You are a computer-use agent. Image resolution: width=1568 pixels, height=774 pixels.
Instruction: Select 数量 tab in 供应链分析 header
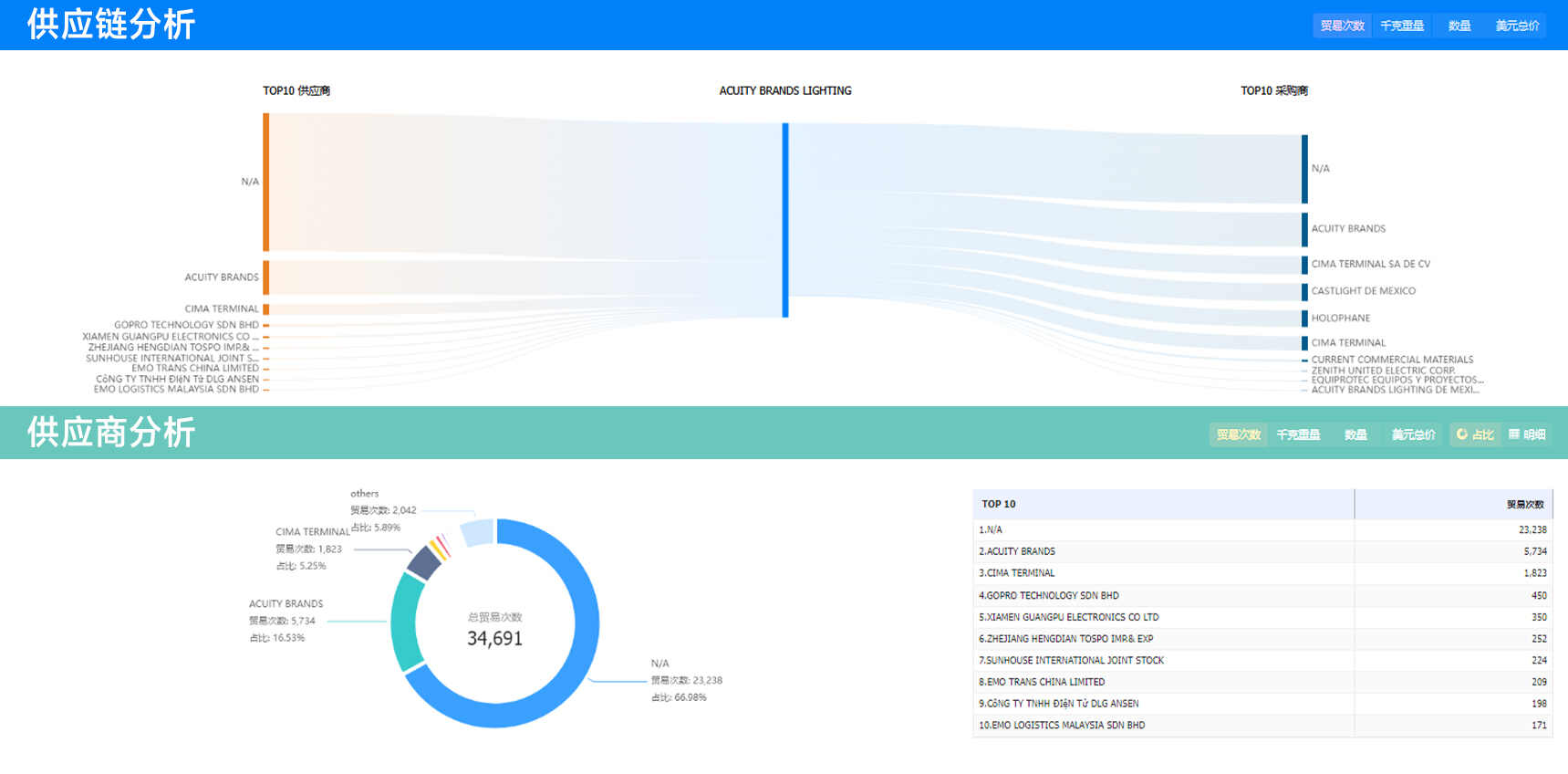[x=1459, y=26]
